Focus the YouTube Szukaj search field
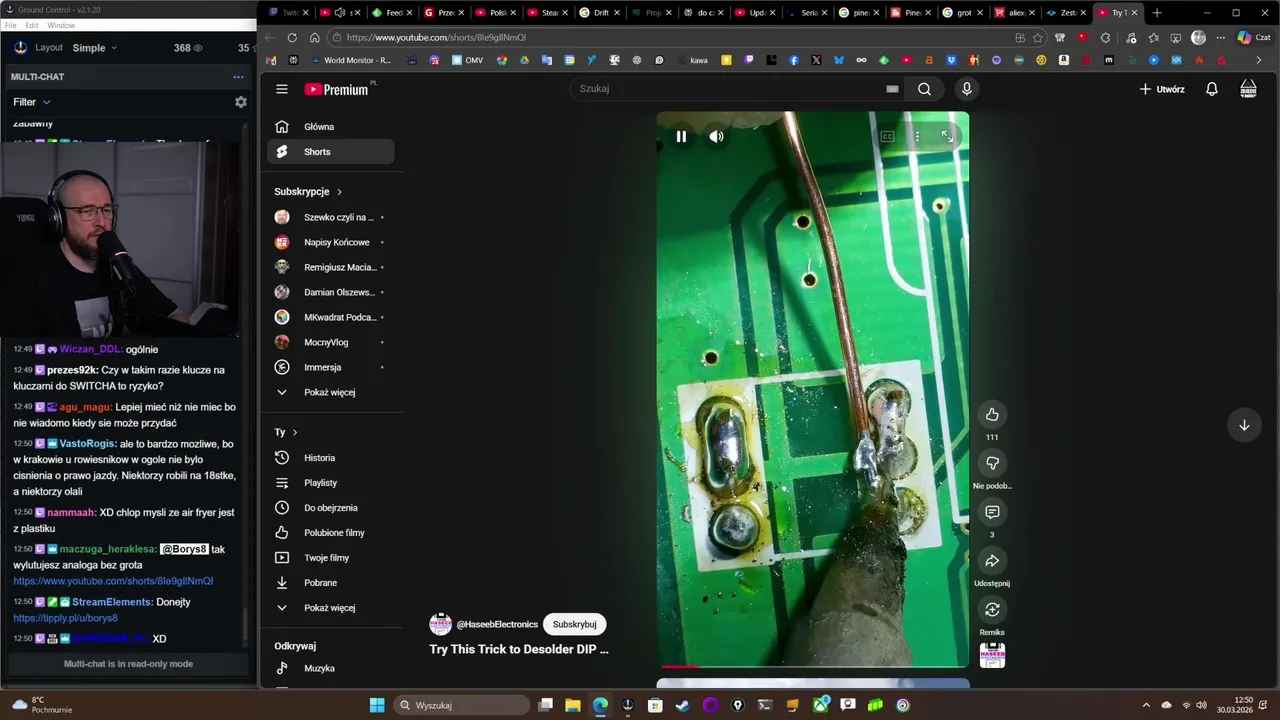1280x720 pixels. coord(735,89)
